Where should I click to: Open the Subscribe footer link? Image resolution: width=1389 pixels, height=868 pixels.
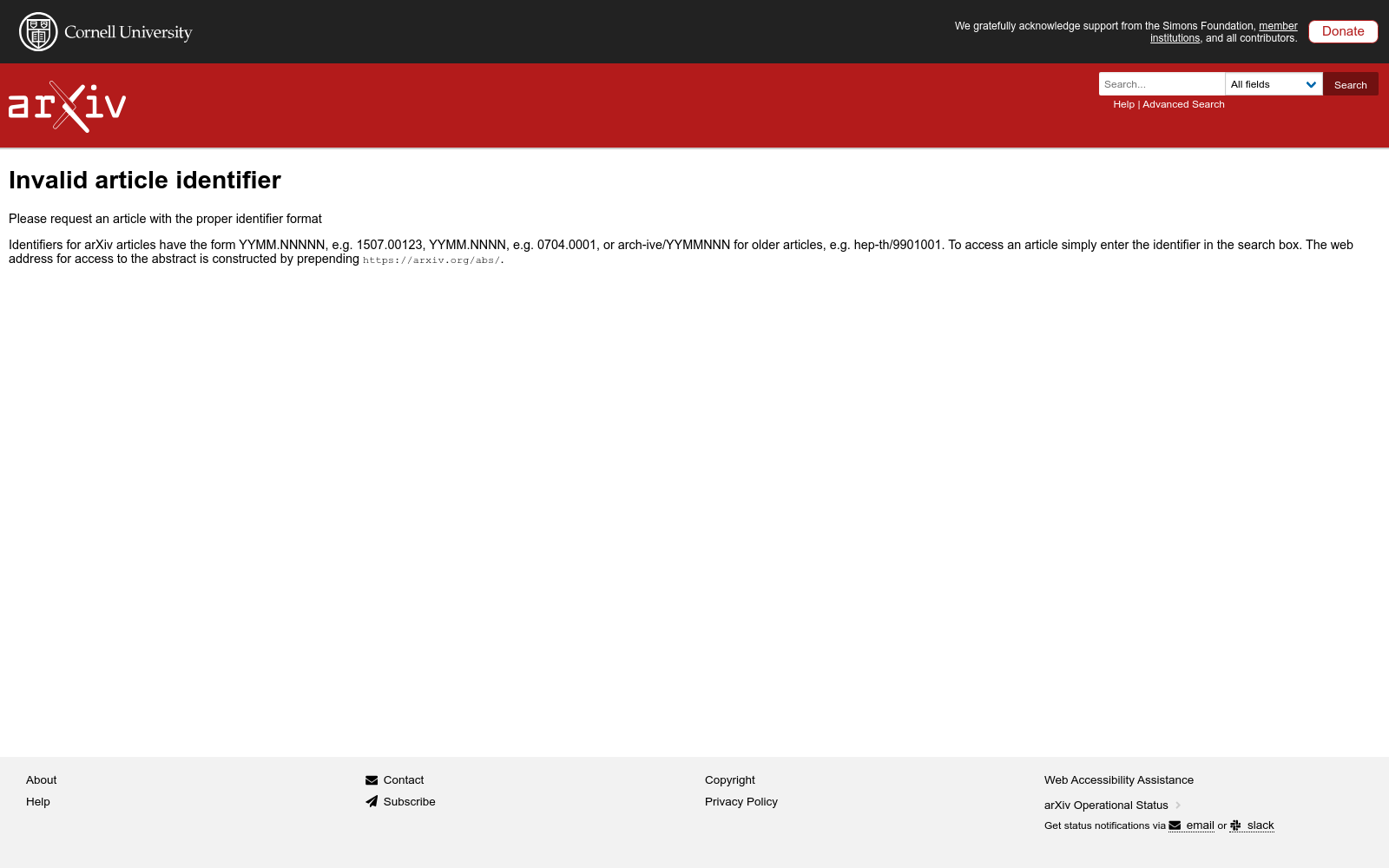pyautogui.click(x=410, y=802)
